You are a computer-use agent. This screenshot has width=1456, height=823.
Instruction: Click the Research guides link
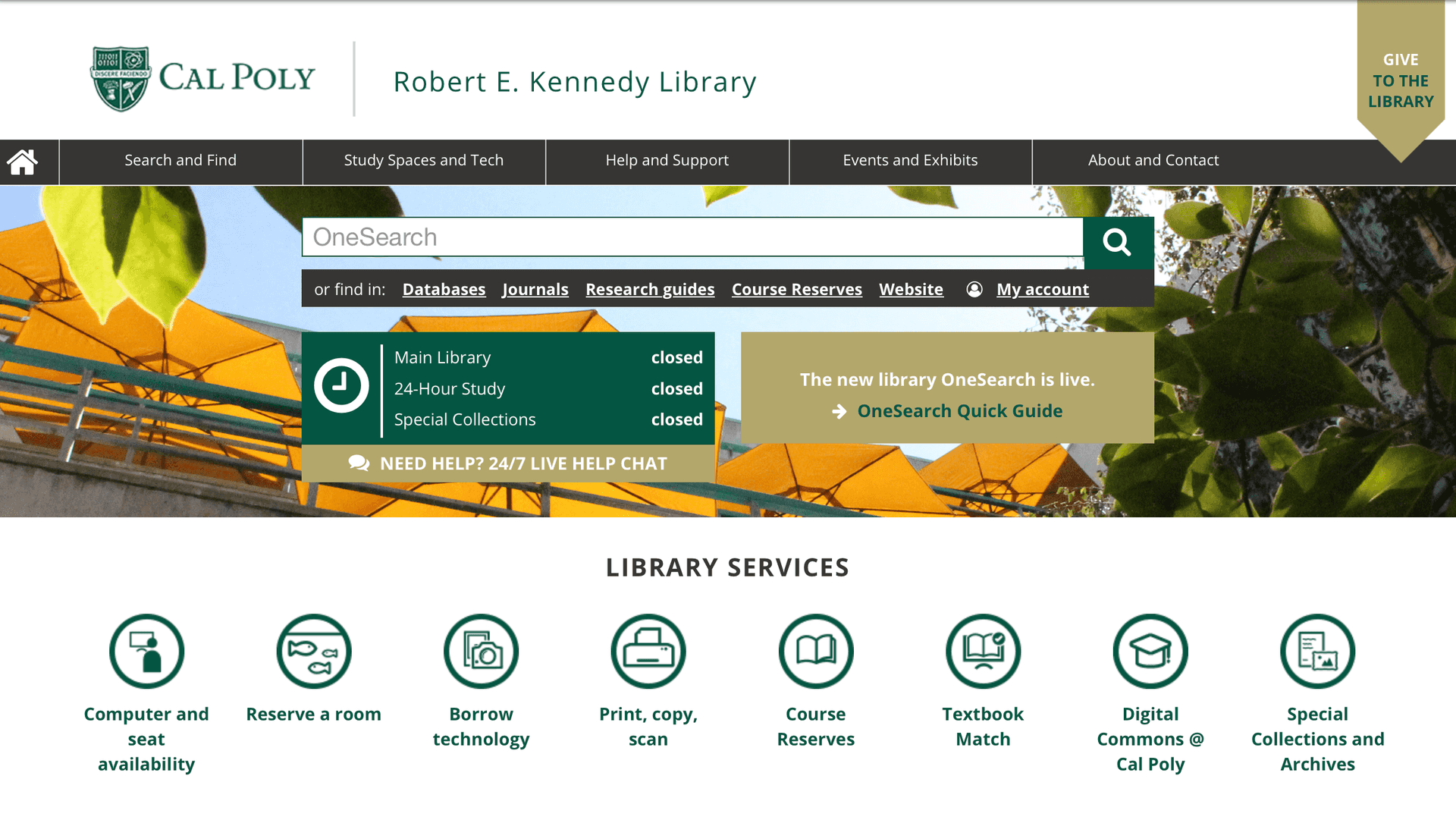click(649, 289)
